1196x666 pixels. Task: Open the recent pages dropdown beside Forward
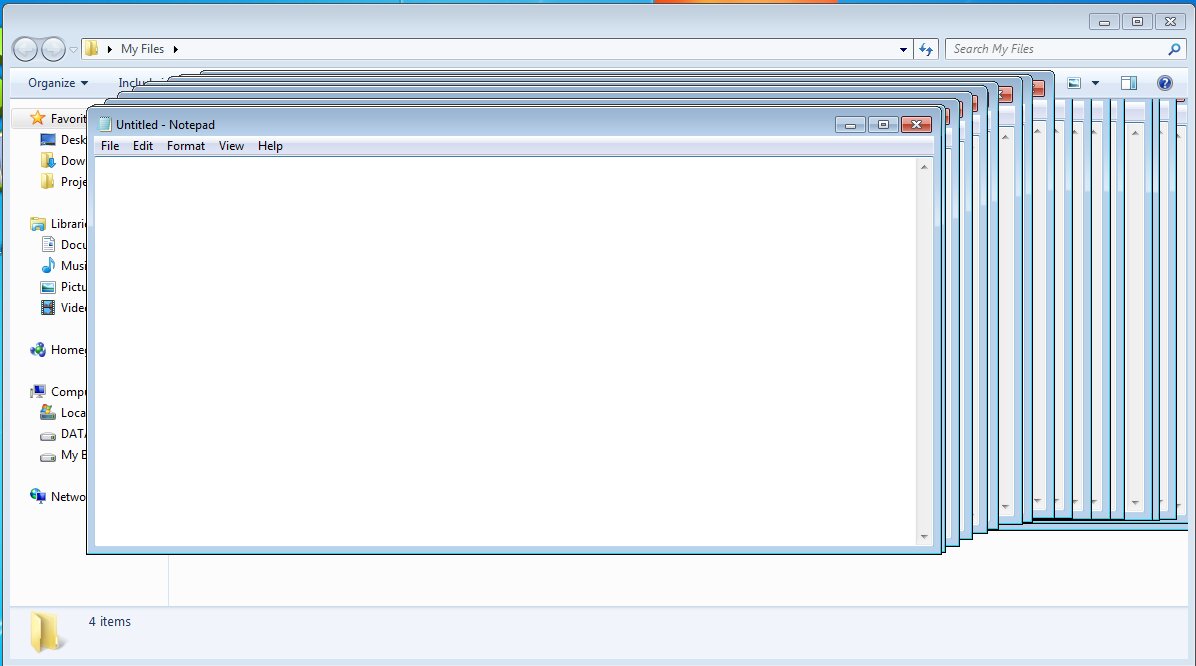[73, 50]
